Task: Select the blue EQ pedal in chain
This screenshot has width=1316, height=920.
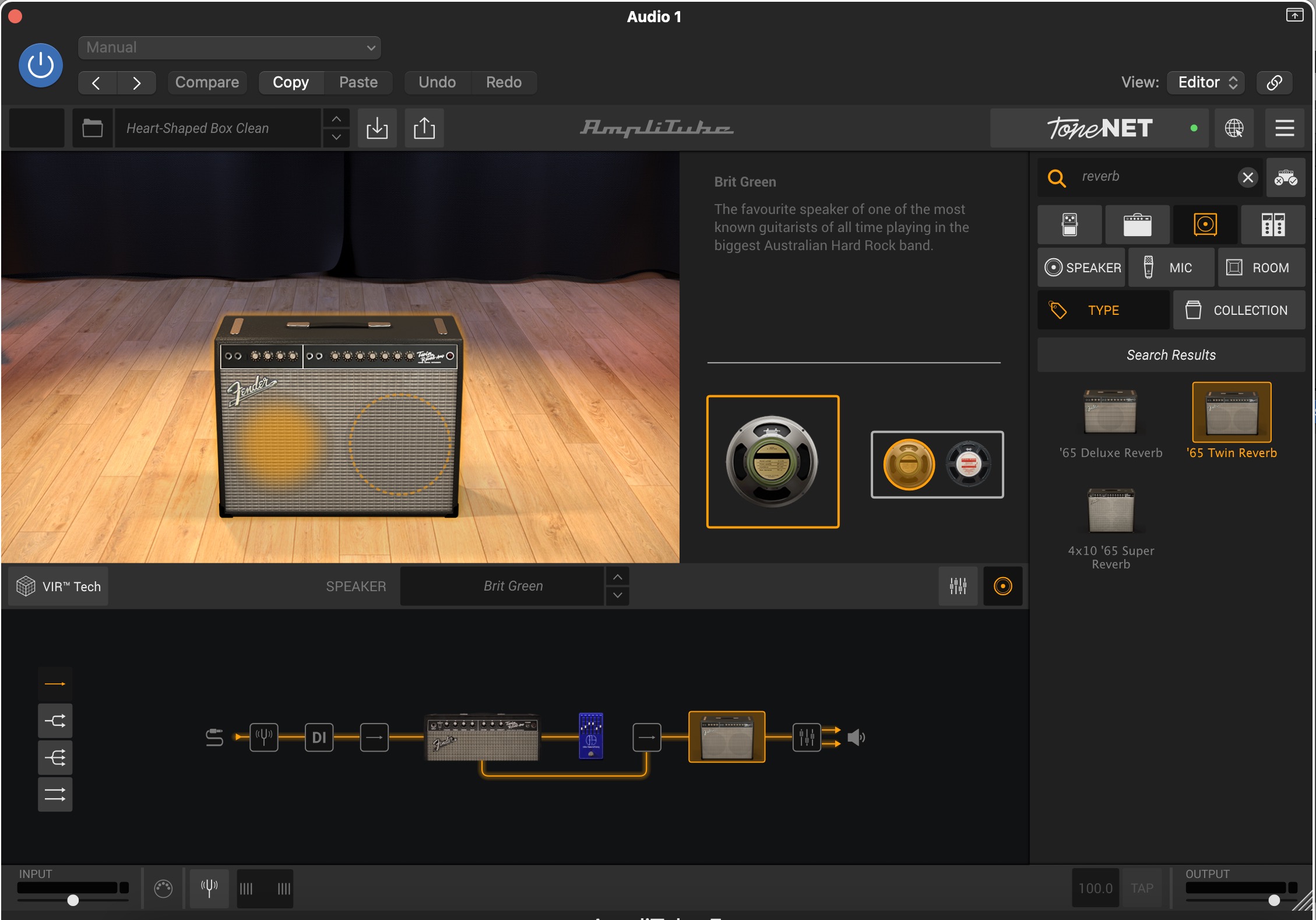Action: pyautogui.click(x=591, y=736)
